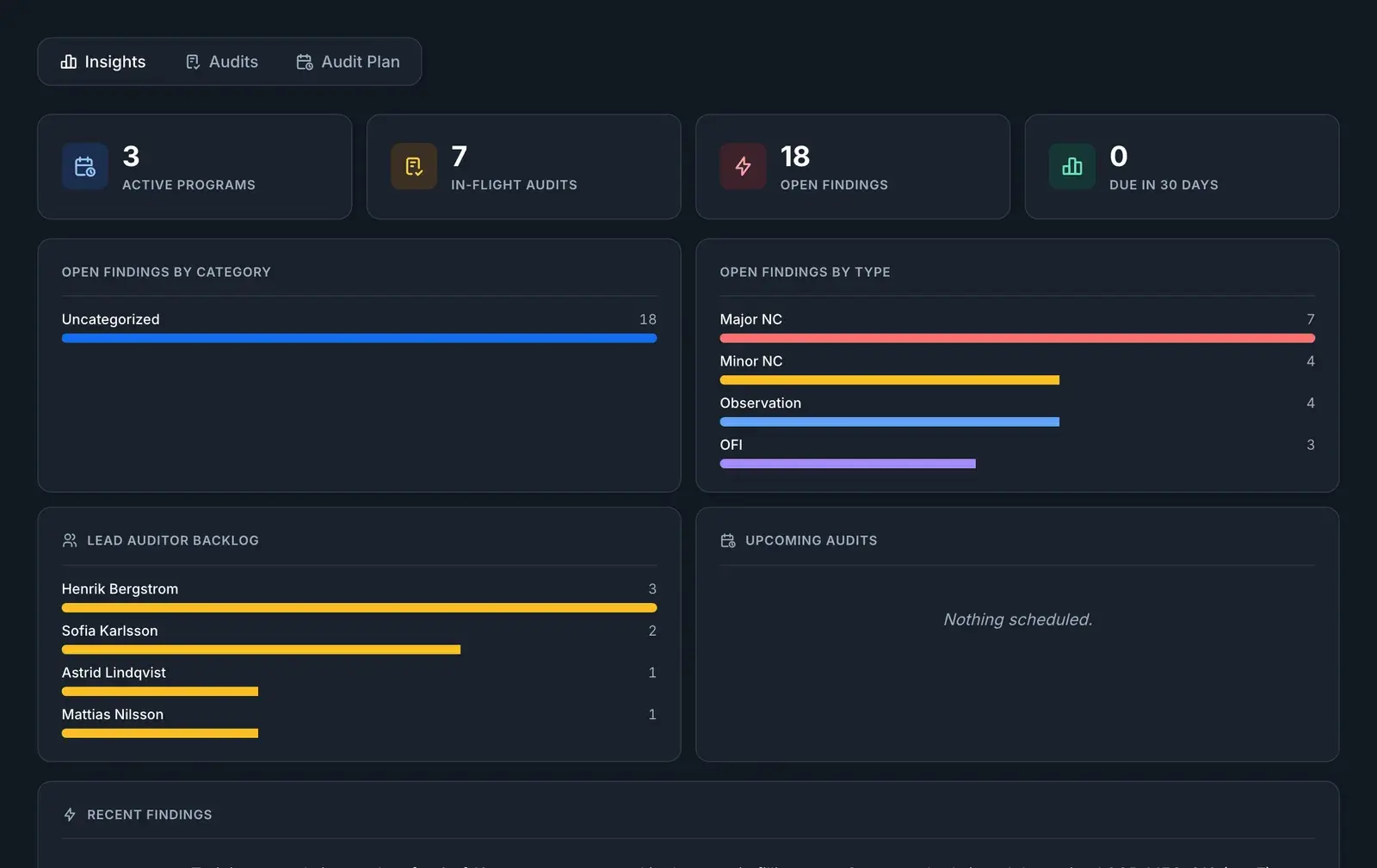1377x868 pixels.
Task: Select Henrik Bergstrom in auditor backlog
Action: point(120,588)
